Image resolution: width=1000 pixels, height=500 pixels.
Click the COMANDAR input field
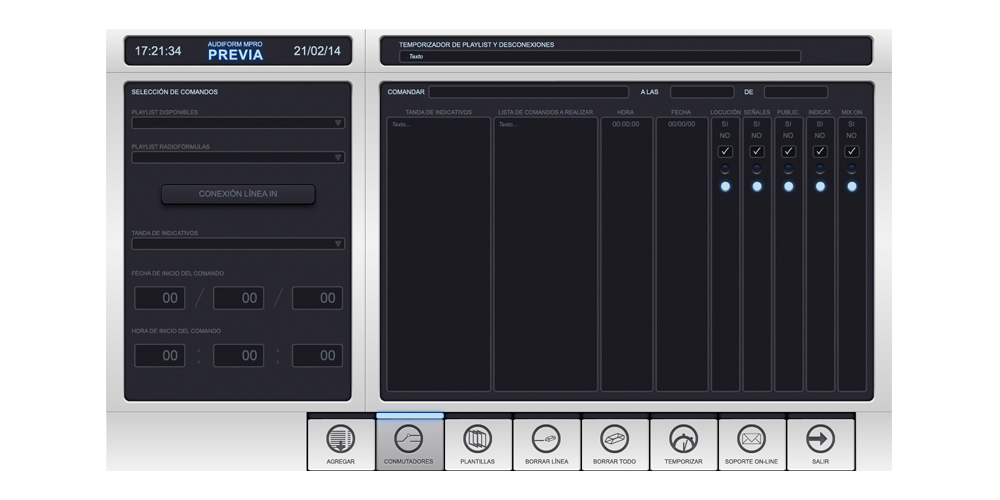tap(529, 92)
